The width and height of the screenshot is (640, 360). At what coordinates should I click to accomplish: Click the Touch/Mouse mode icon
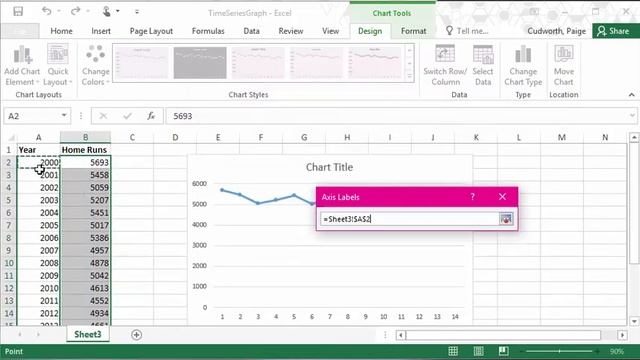coord(107,11)
